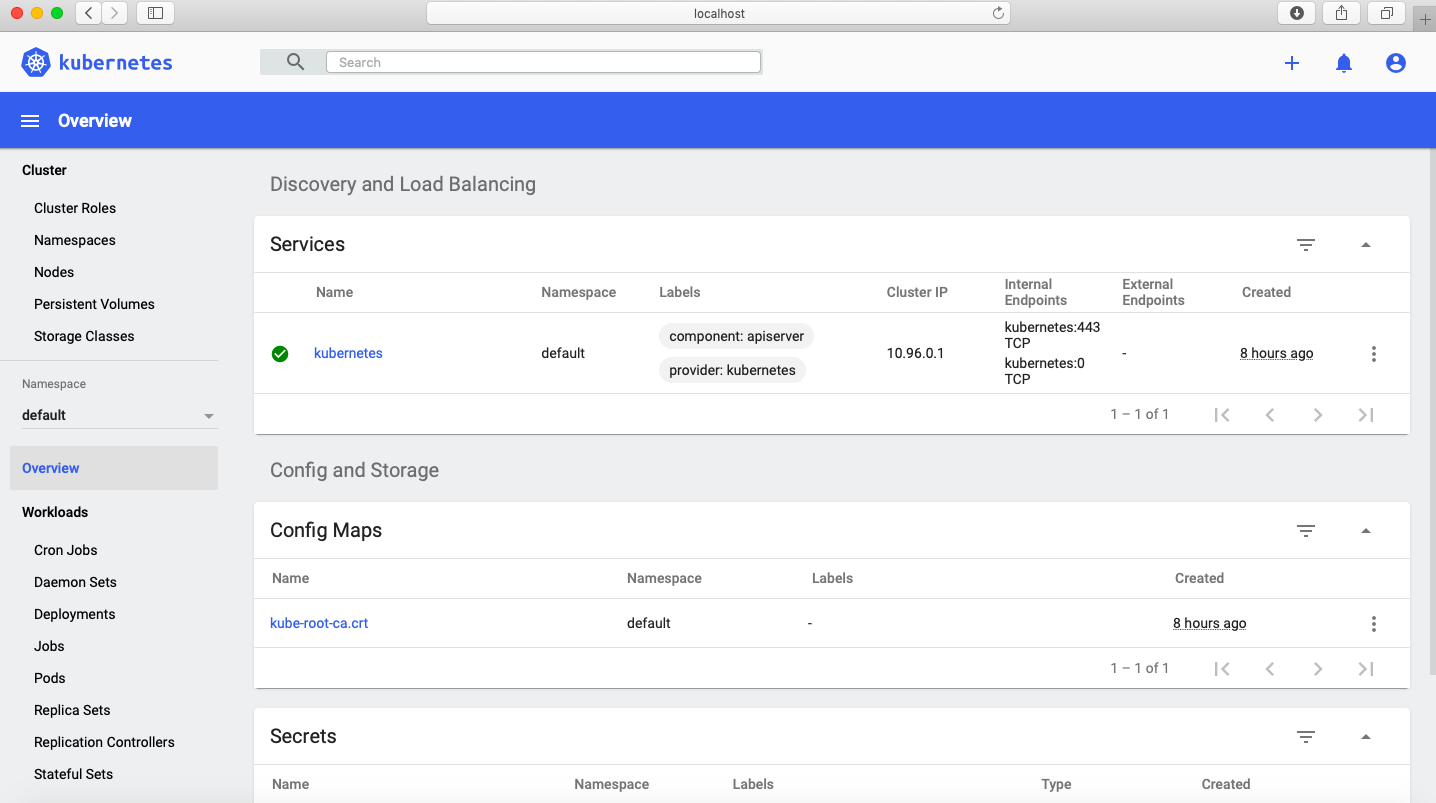Image resolution: width=1436 pixels, height=803 pixels.
Task: Click the Cluster IP 10.96.0.1 value
Action: pos(916,353)
